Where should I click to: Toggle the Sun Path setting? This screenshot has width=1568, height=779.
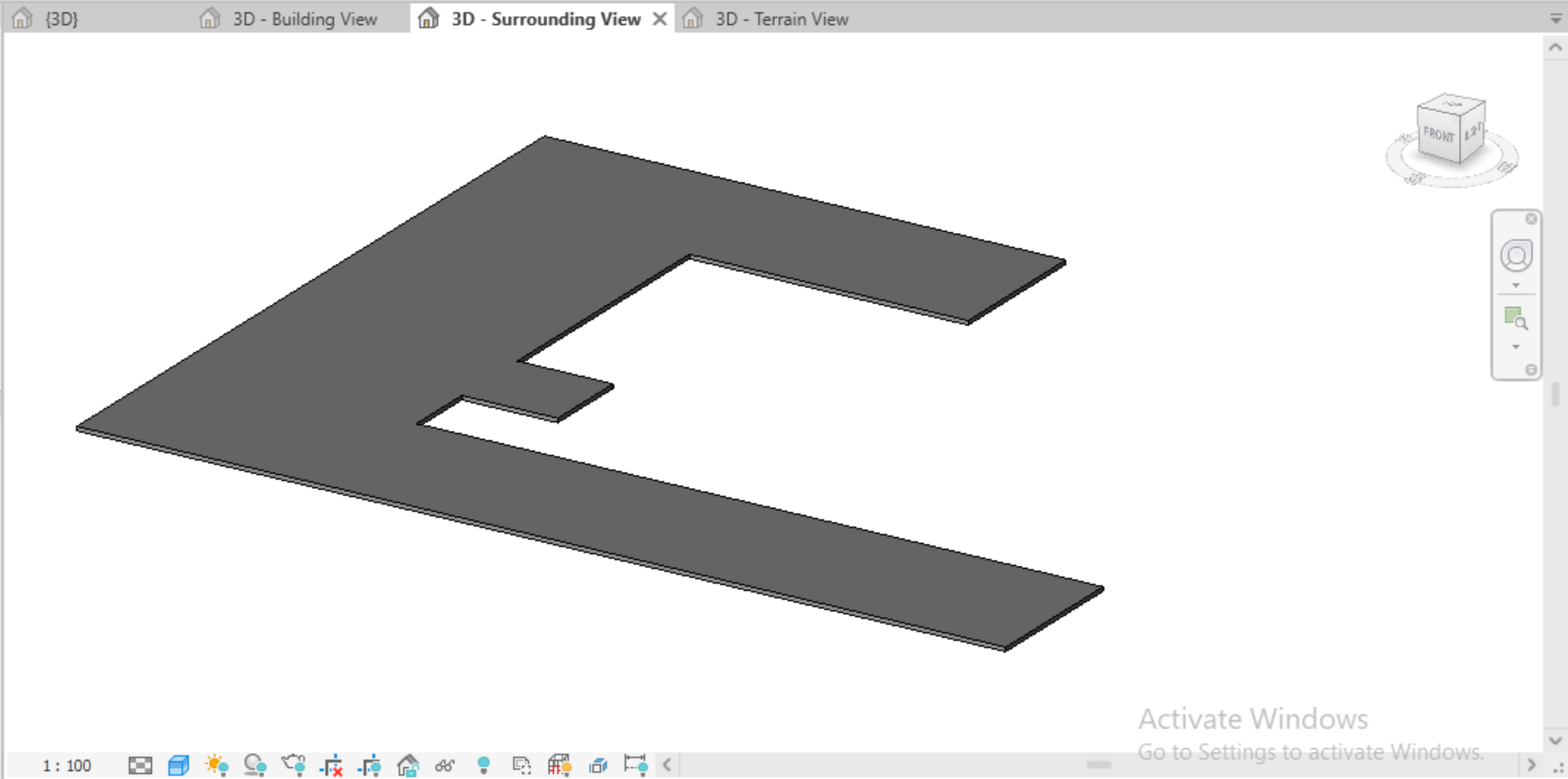pyautogui.click(x=217, y=765)
